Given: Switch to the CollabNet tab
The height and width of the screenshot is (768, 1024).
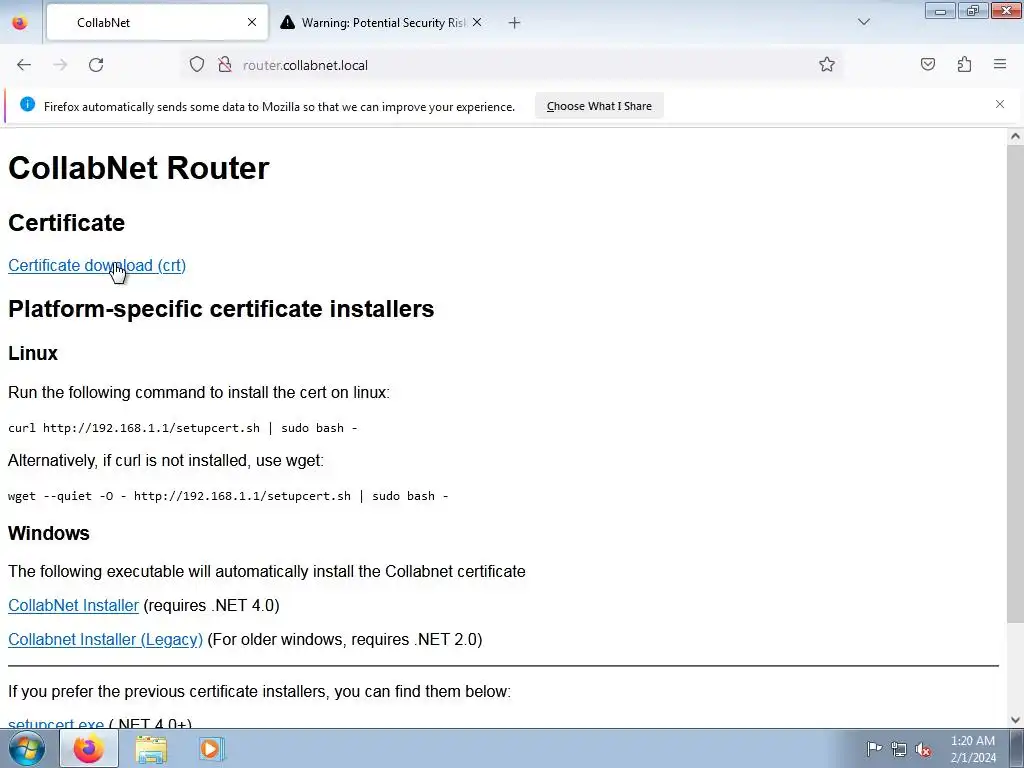Looking at the screenshot, I should click(157, 22).
